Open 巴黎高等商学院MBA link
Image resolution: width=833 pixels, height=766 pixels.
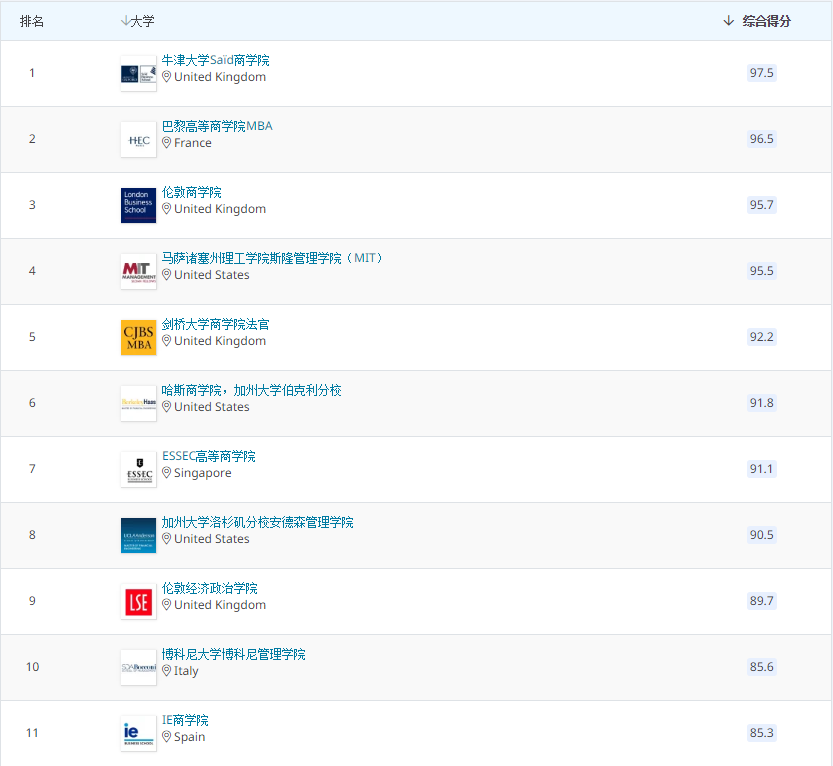pyautogui.click(x=217, y=126)
